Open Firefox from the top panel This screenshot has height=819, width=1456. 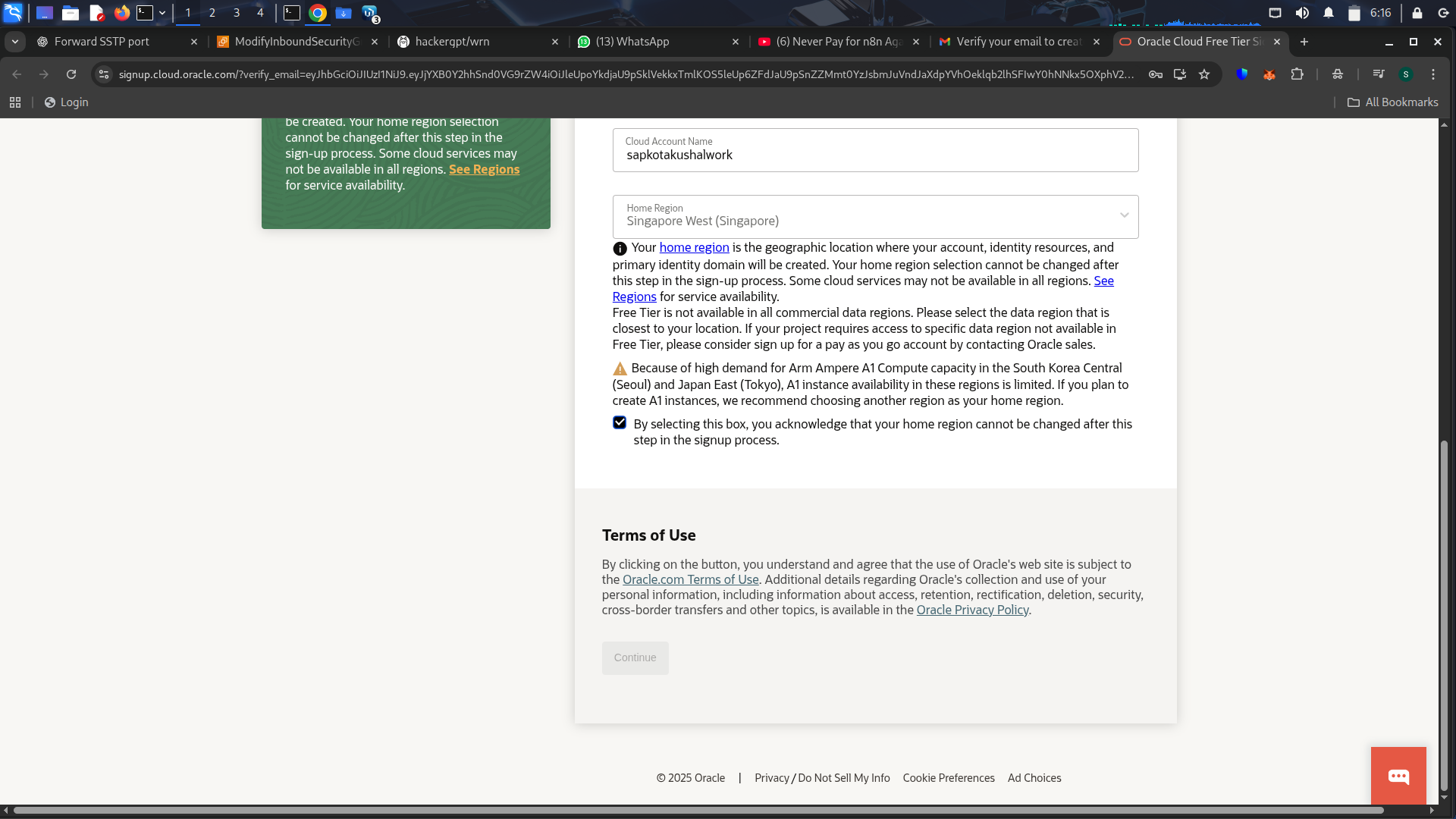(121, 13)
